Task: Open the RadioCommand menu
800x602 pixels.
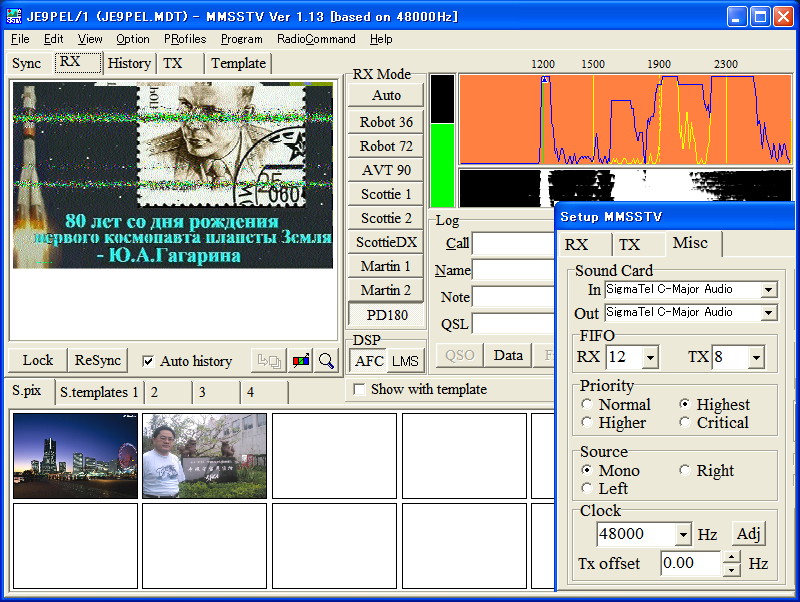Action: coord(316,39)
